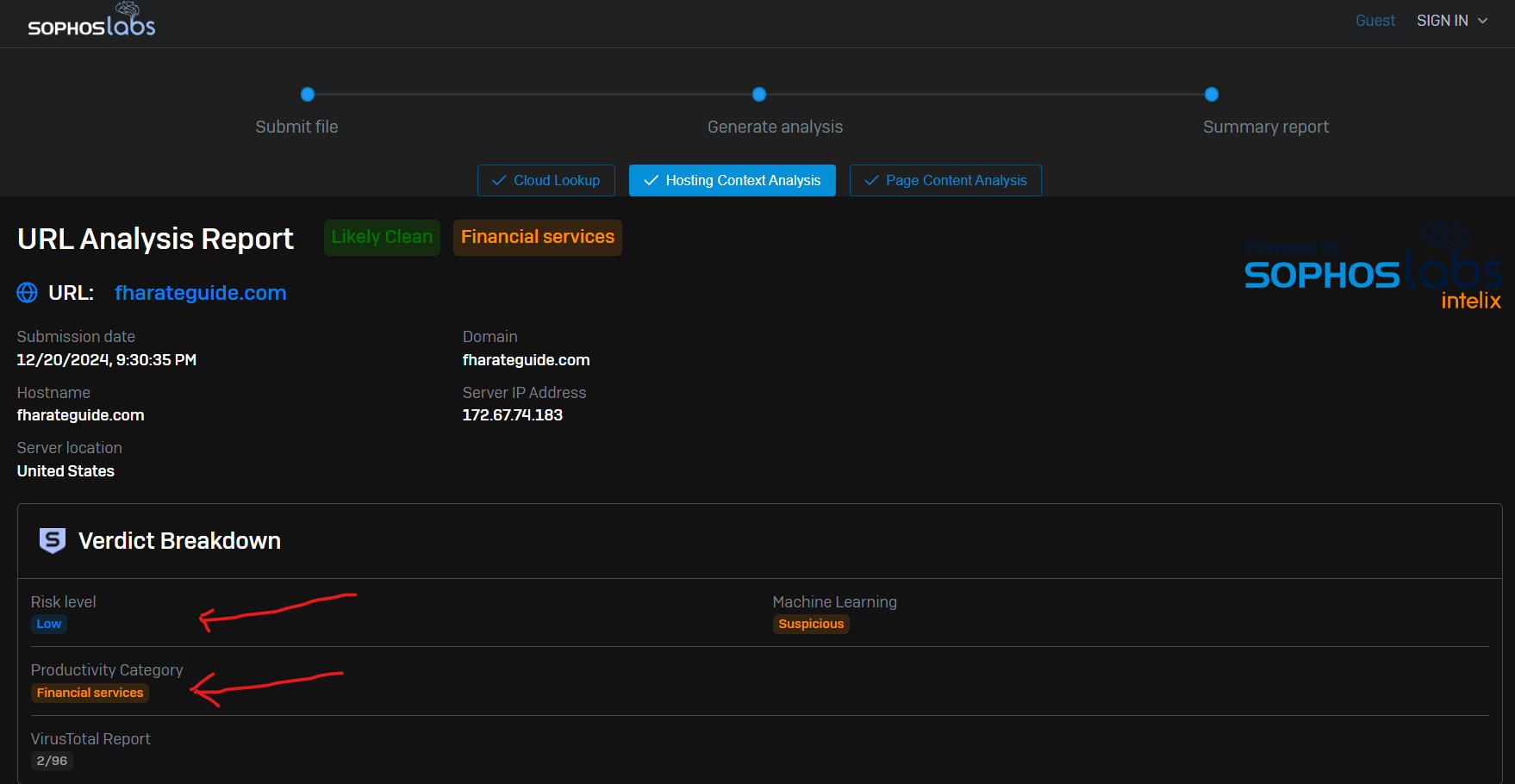Click the Low risk level tag
This screenshot has width=1515, height=784.
pyautogui.click(x=49, y=624)
